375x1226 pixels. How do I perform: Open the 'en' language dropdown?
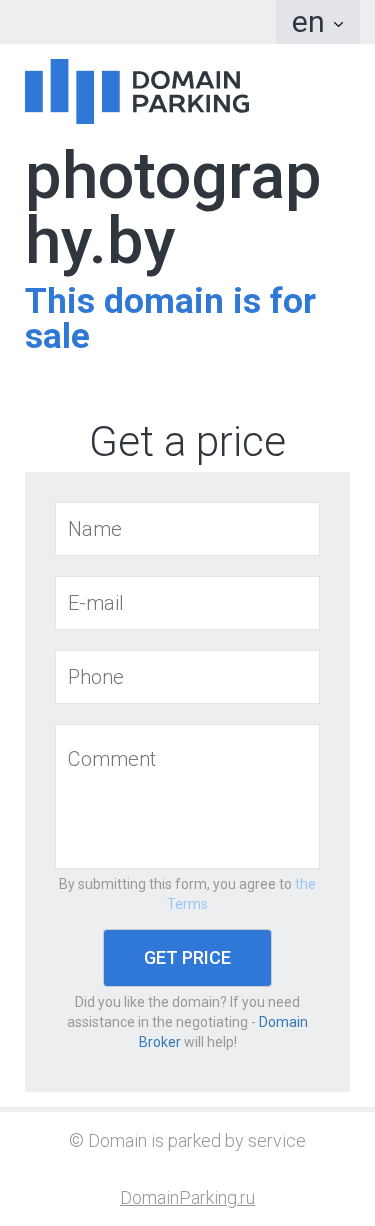(x=317, y=22)
